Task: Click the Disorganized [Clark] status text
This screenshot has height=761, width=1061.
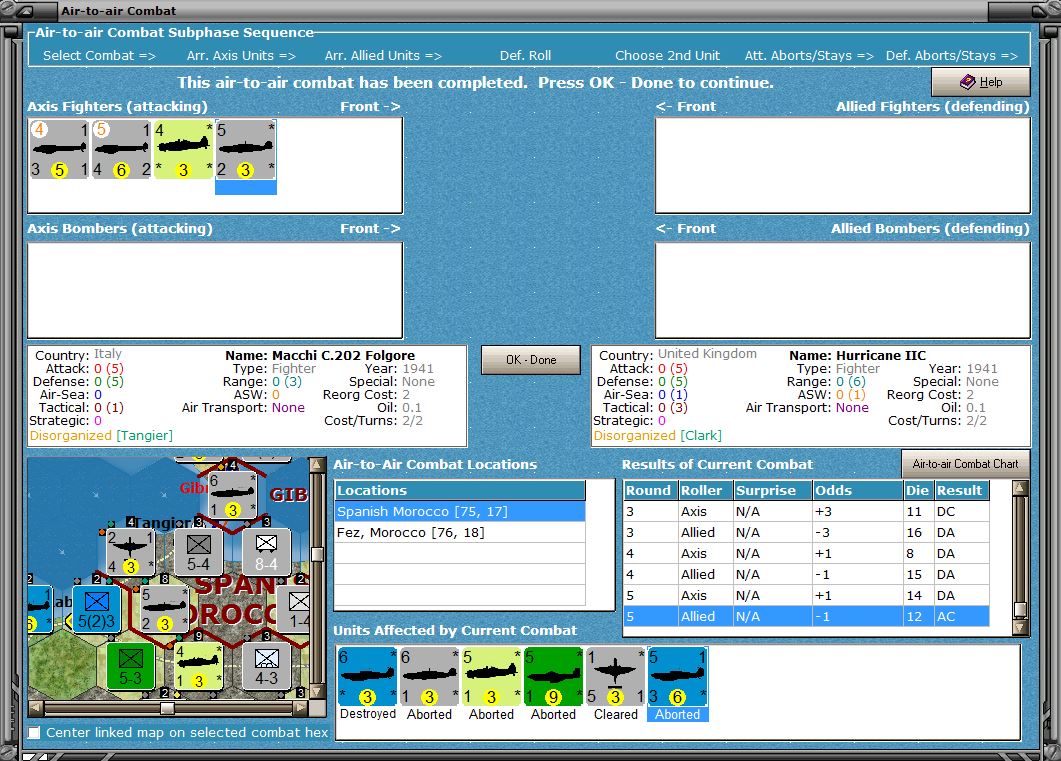Action: coord(658,436)
